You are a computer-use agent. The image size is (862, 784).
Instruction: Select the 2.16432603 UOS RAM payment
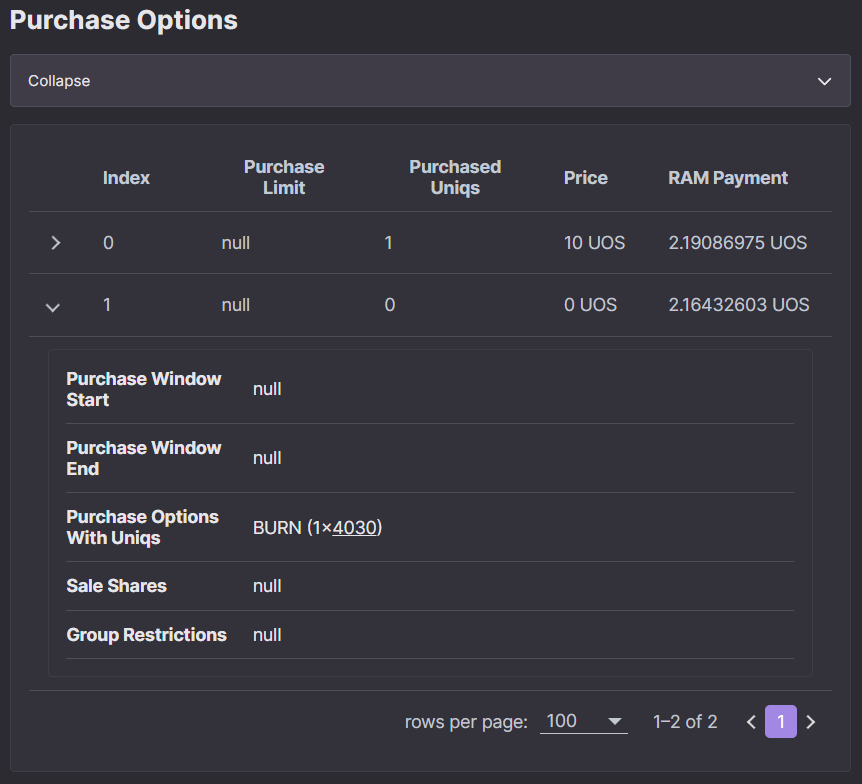[x=739, y=305]
